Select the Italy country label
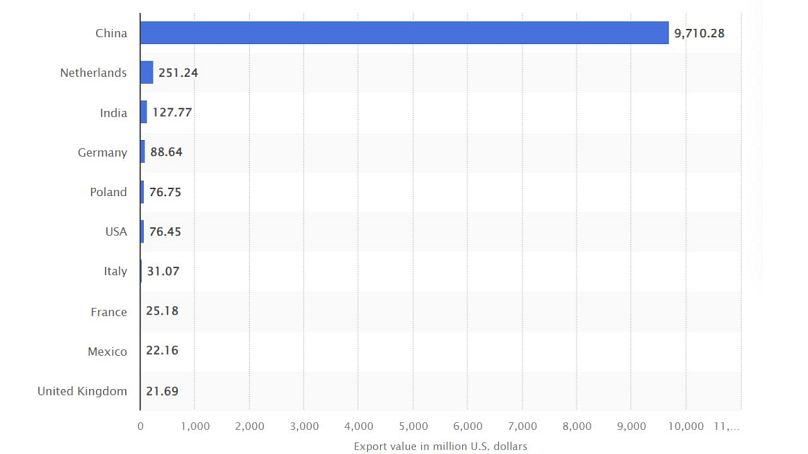Image resolution: width=808 pixels, height=454 pixels. pos(114,272)
